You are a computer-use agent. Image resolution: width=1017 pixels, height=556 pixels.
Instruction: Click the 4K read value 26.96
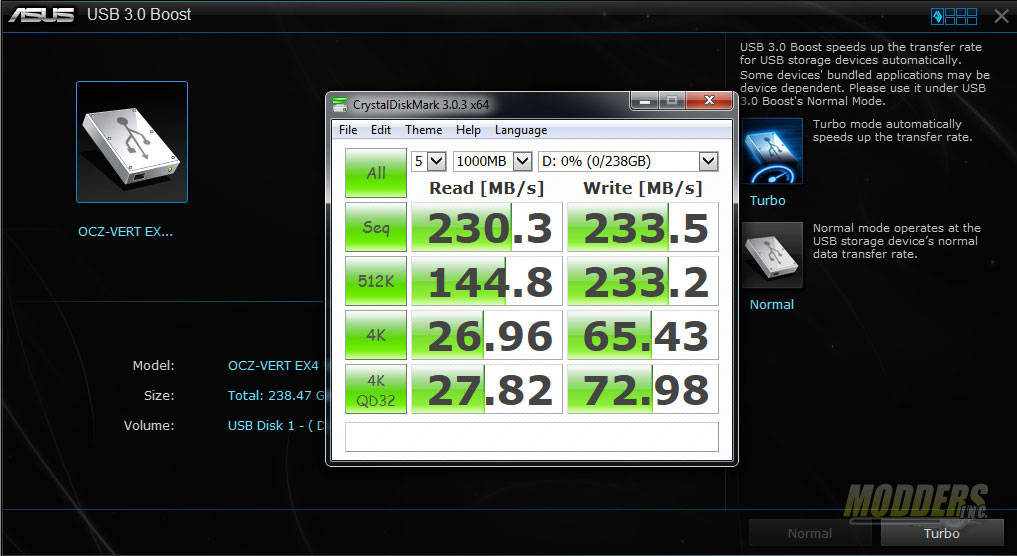pos(487,335)
